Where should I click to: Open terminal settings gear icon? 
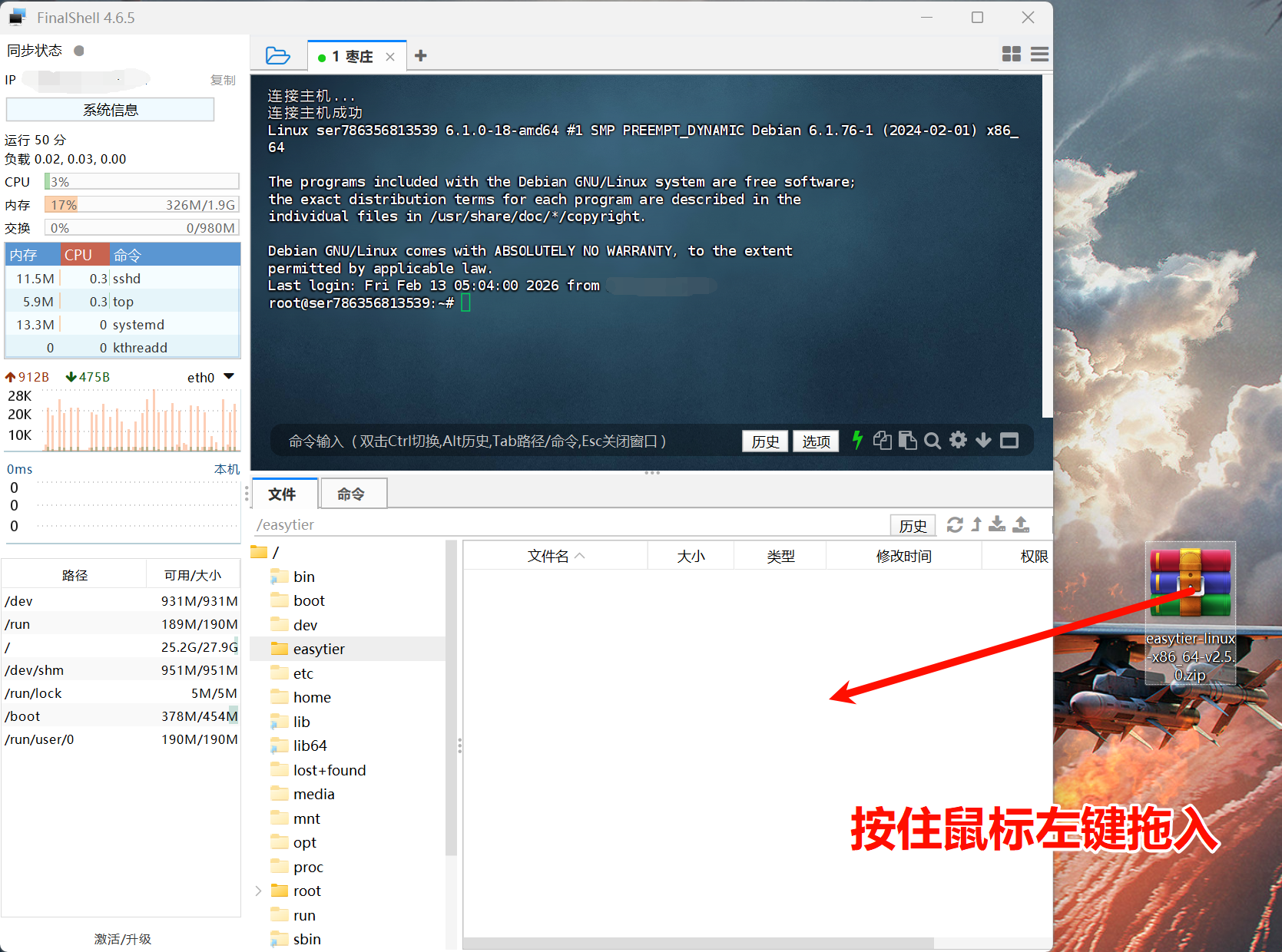tap(958, 440)
